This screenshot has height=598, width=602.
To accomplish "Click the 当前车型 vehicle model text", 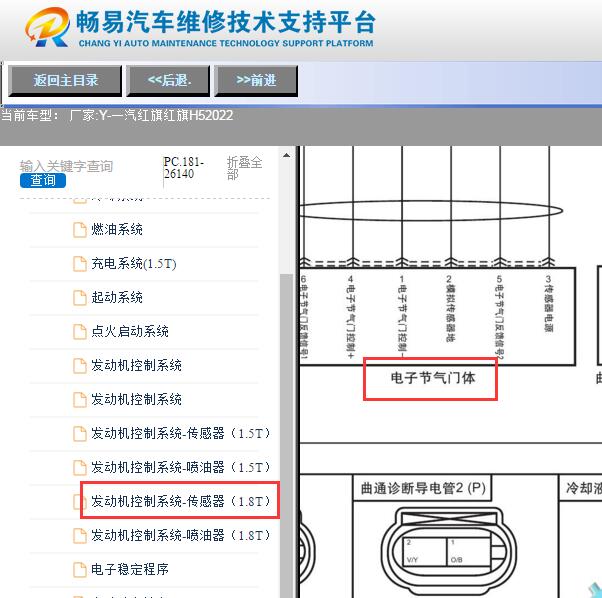I will [x=117, y=115].
